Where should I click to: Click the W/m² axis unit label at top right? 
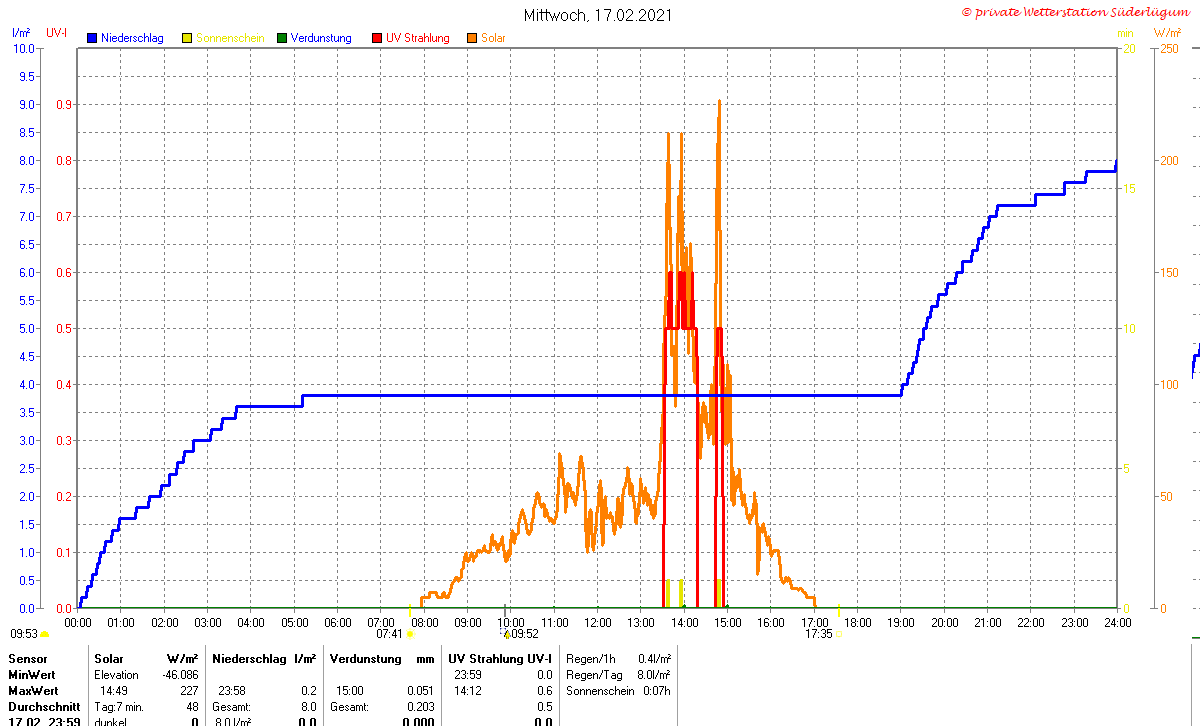1167,33
